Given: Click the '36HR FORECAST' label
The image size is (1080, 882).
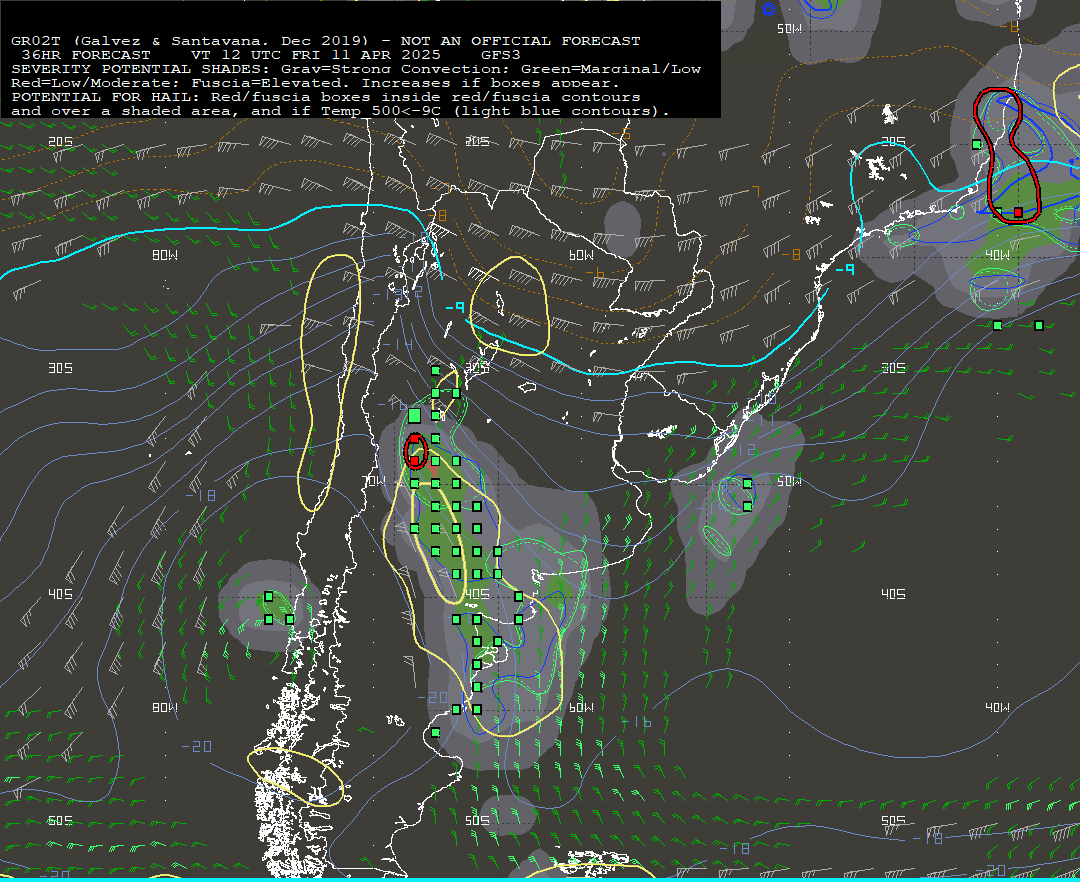Looking at the screenshot, I should coord(86,54).
